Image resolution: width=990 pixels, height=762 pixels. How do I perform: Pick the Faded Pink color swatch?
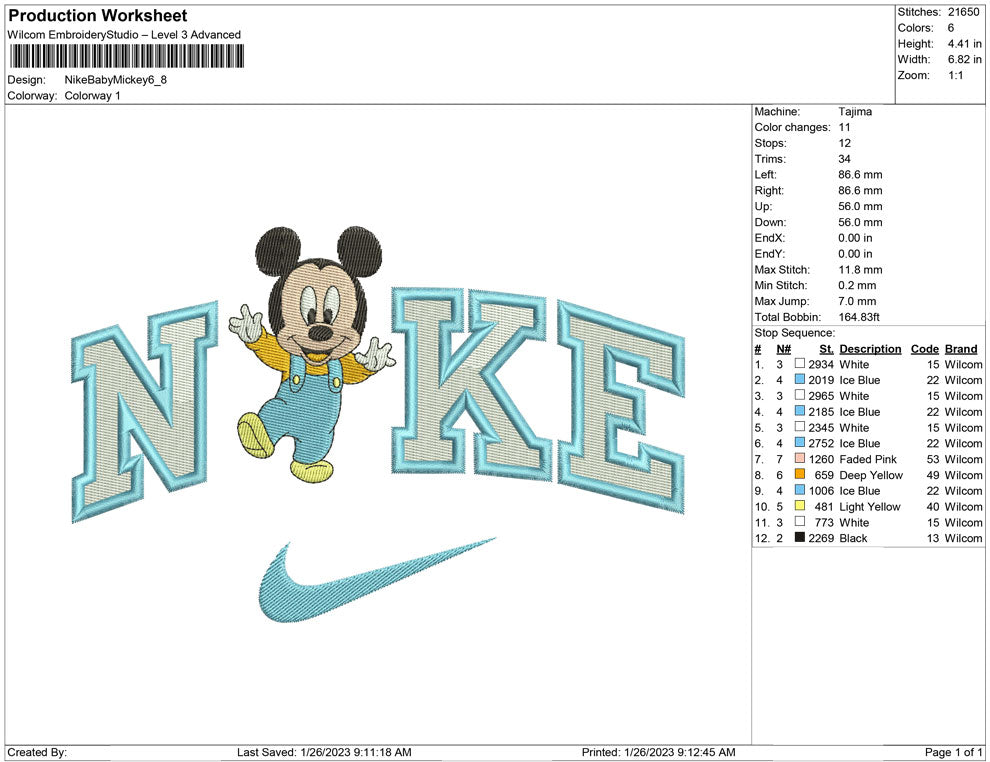(x=800, y=459)
